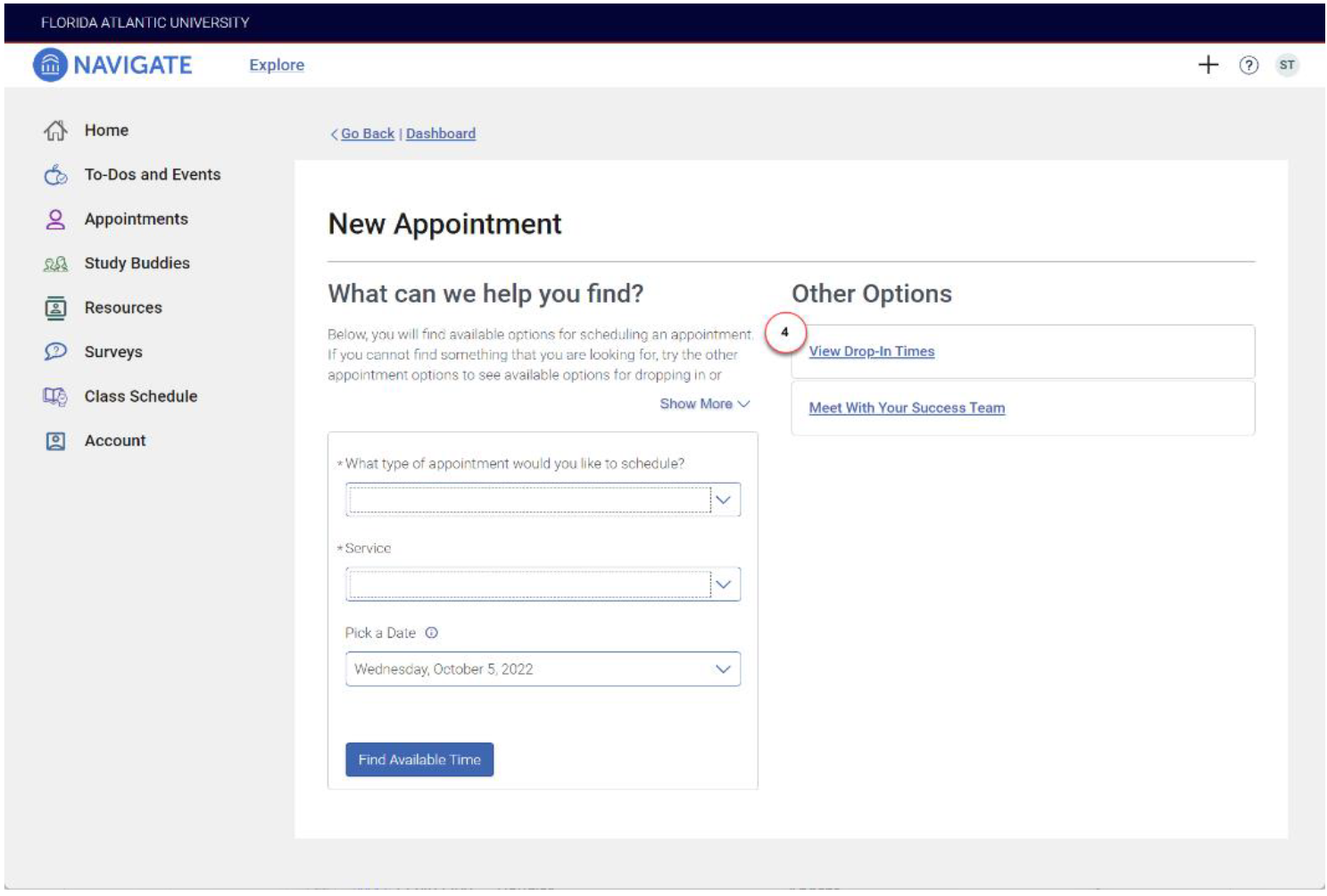Expand the Show More description text

704,404
